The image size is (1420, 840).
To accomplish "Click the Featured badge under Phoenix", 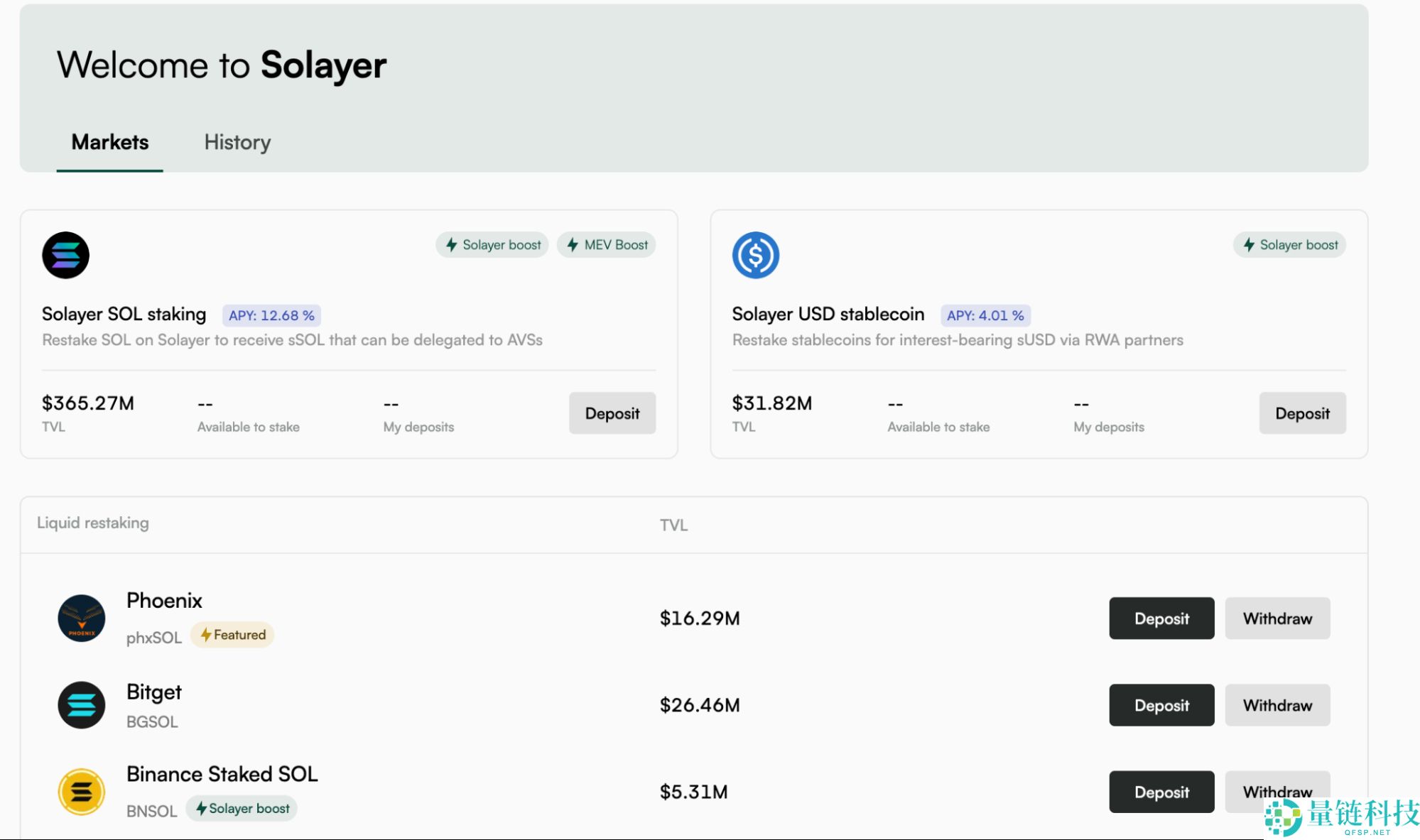I will tap(232, 635).
